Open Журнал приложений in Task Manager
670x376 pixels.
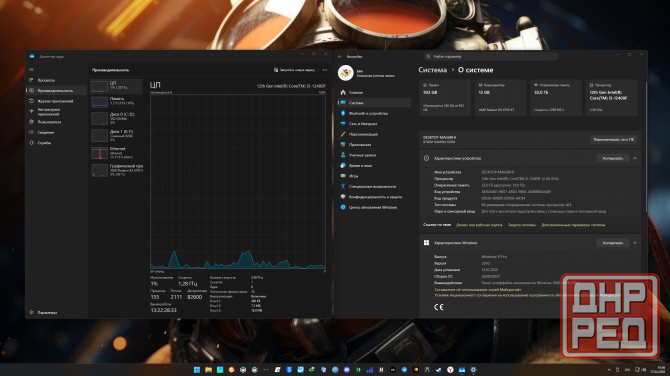[x=57, y=101]
